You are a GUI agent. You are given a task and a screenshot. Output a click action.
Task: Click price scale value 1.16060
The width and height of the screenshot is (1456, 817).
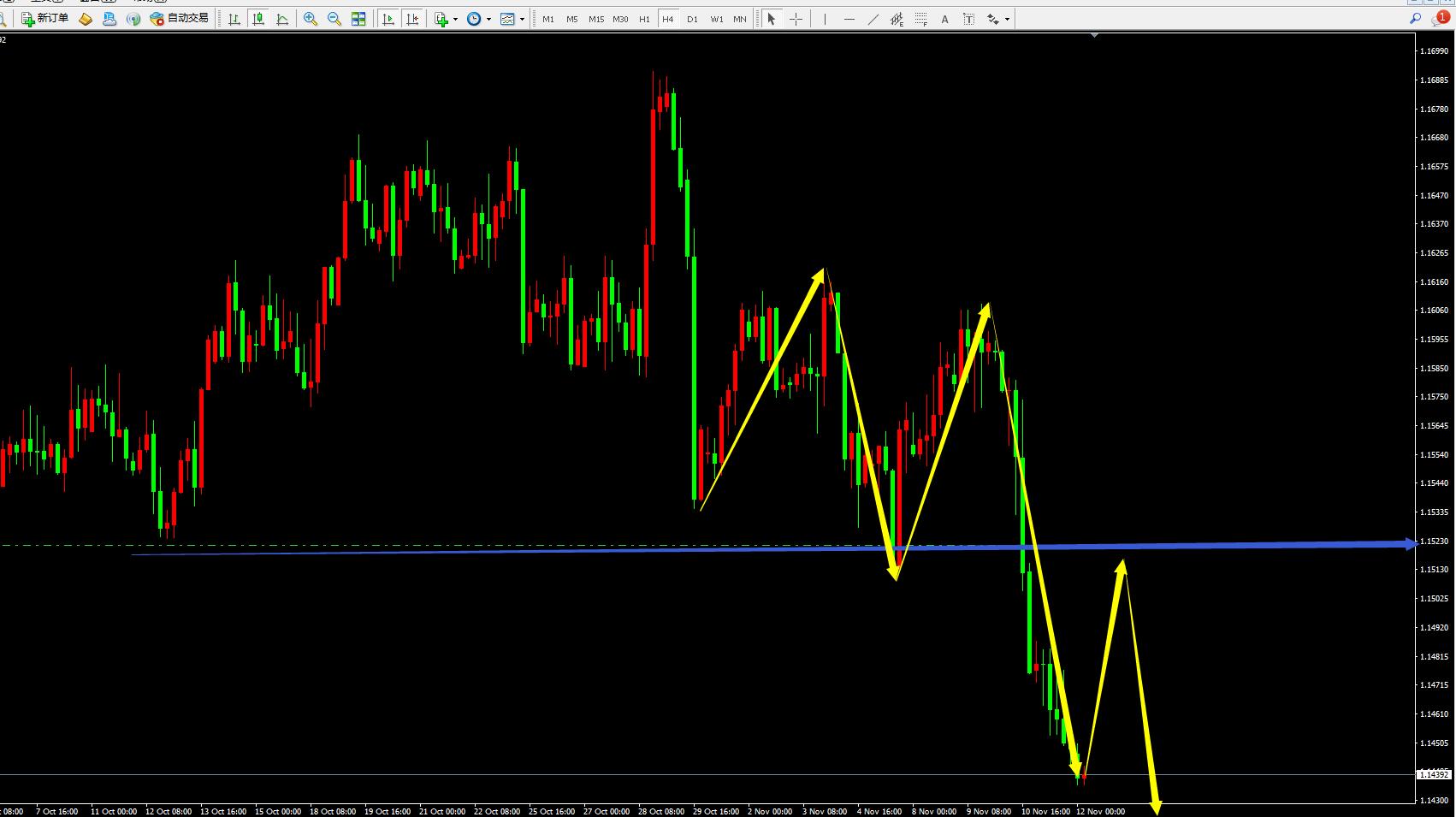point(1435,311)
